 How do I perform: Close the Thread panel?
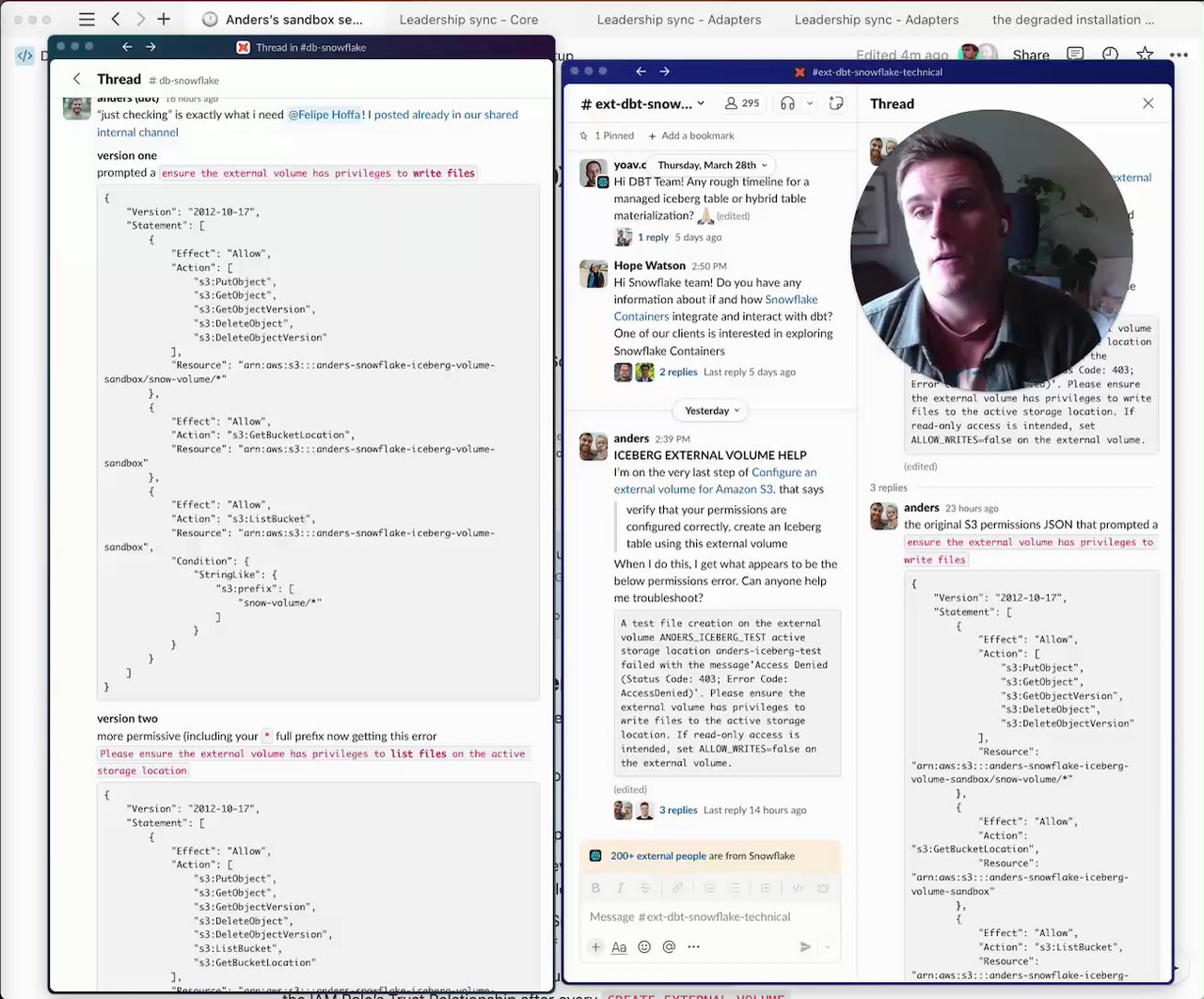tap(1148, 103)
